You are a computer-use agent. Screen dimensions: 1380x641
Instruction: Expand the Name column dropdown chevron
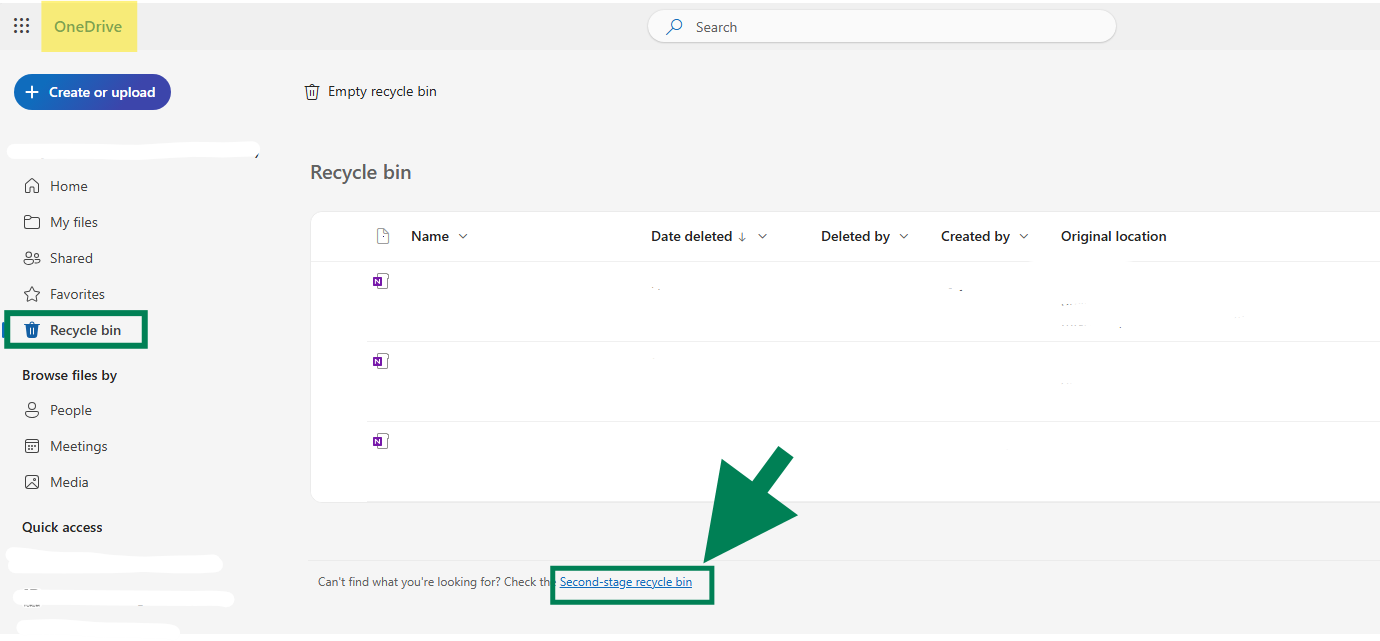tap(463, 237)
